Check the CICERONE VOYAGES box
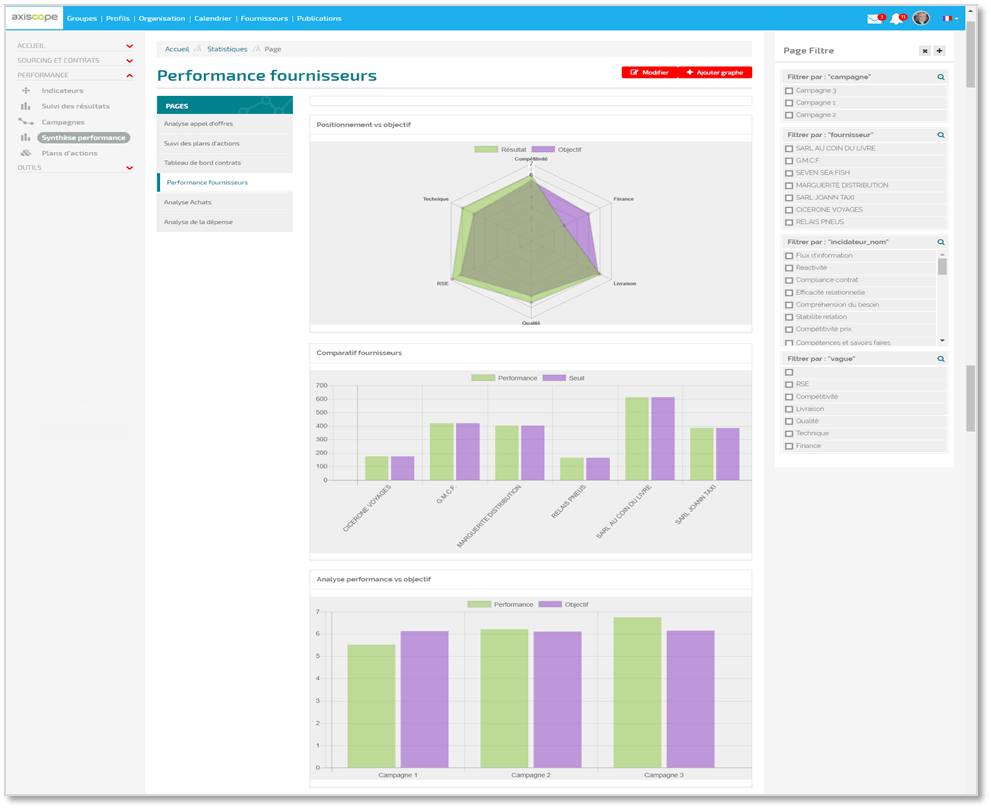Screen dimensions: 991x809 [789, 210]
